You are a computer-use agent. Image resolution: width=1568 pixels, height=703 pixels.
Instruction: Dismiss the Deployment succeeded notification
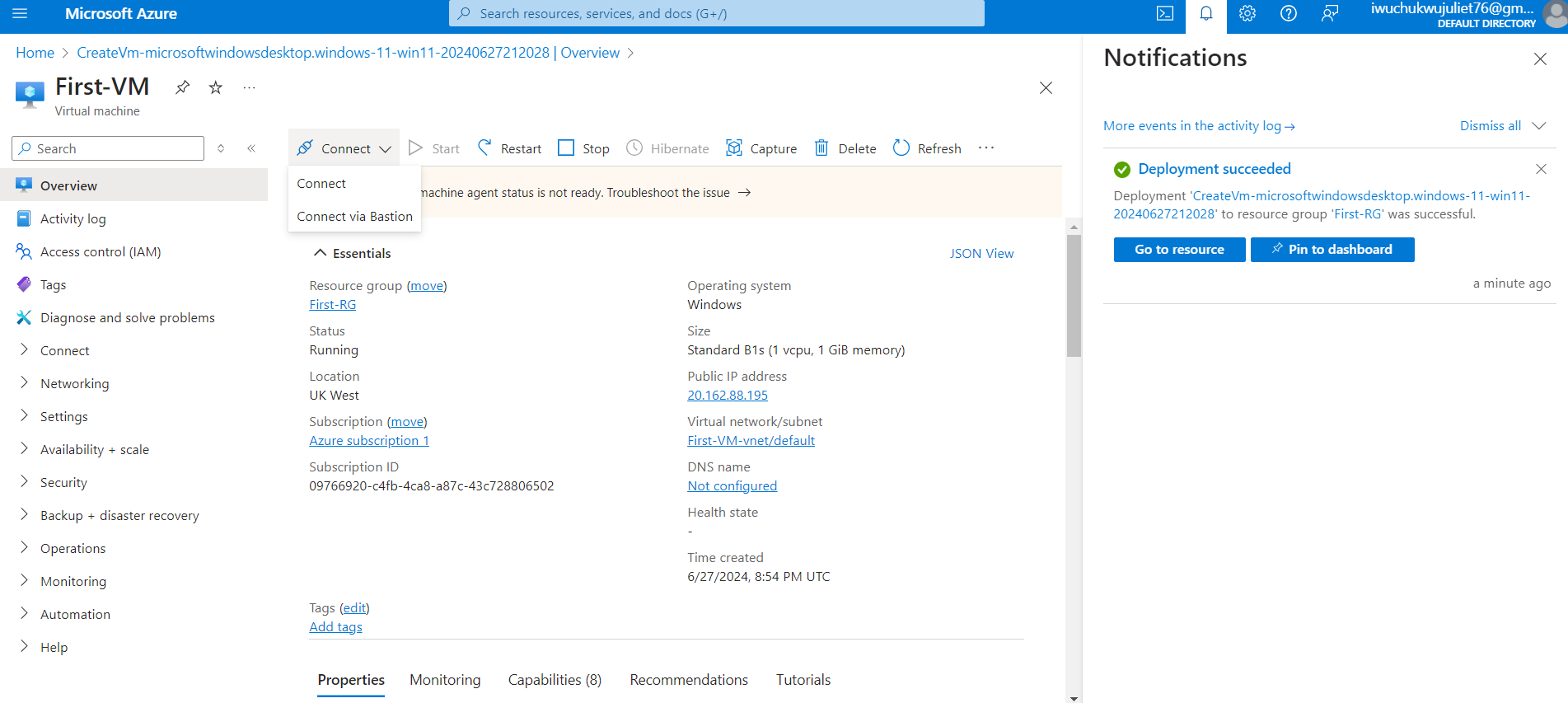click(x=1541, y=169)
